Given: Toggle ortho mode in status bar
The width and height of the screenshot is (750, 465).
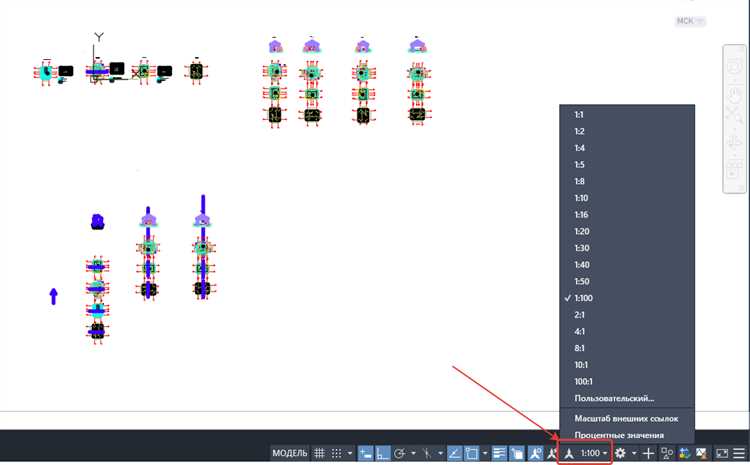Looking at the screenshot, I should point(383,453).
